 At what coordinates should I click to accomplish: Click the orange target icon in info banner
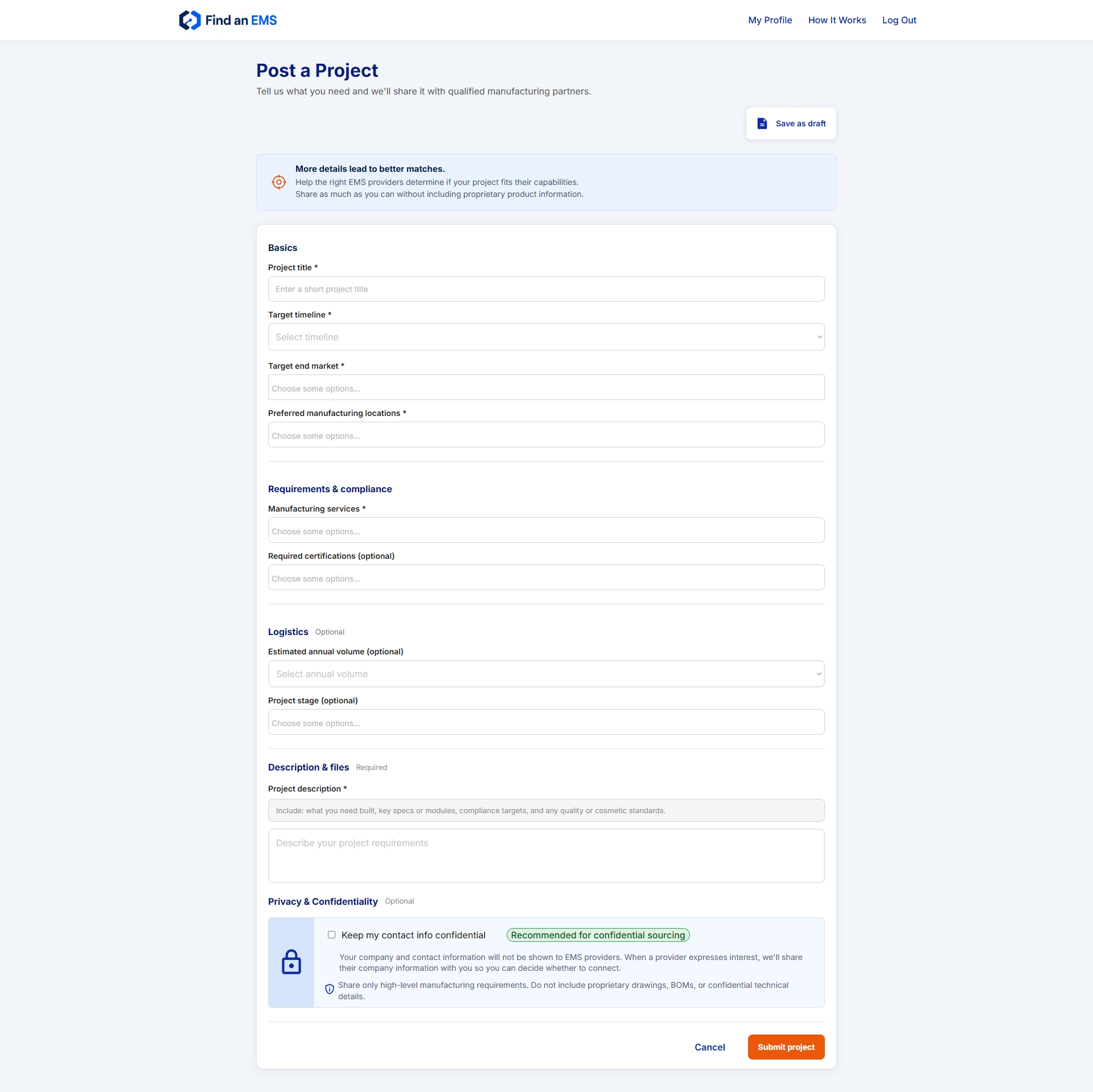point(279,182)
